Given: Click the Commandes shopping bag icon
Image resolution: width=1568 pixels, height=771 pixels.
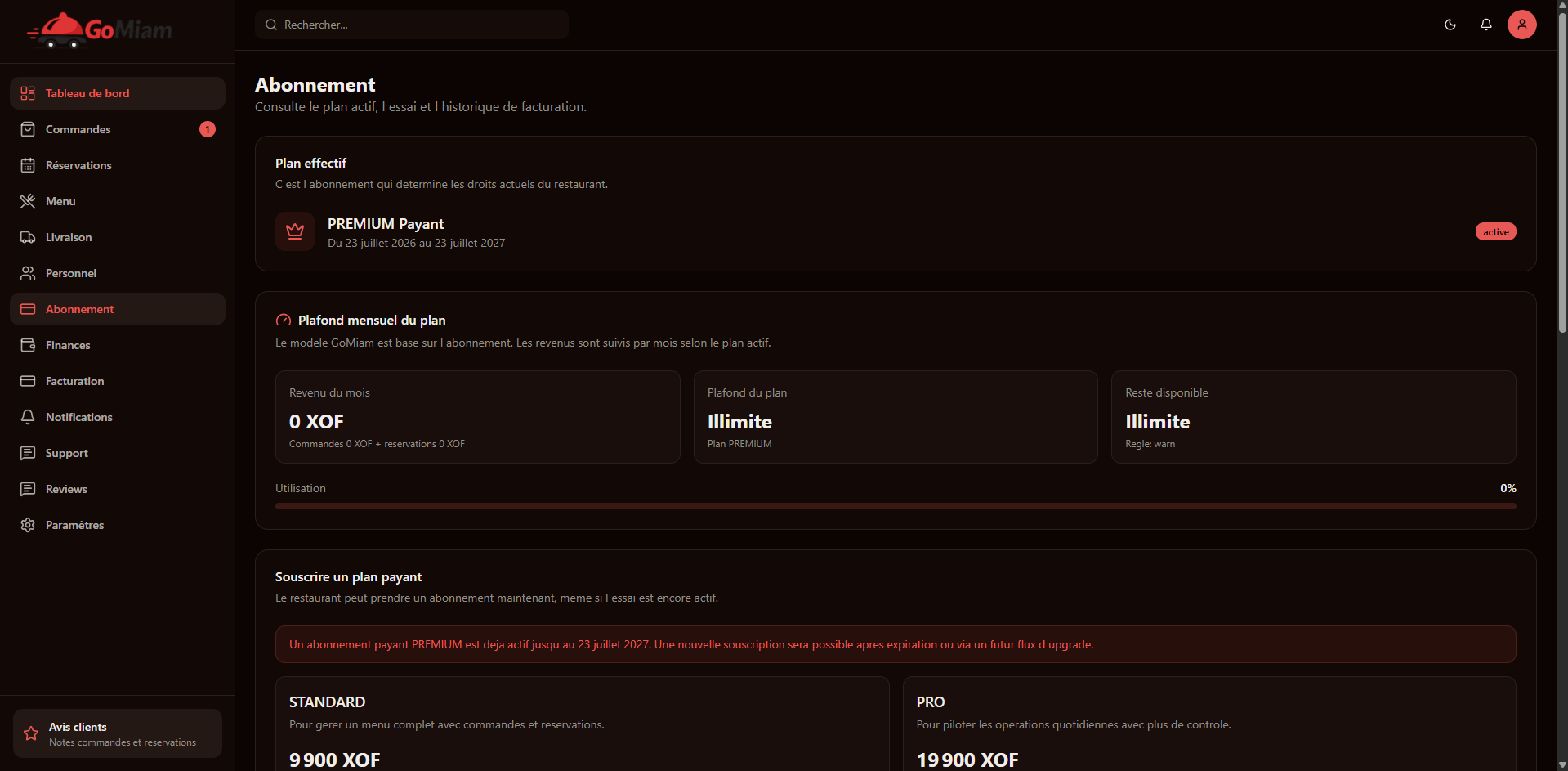Looking at the screenshot, I should (28, 129).
